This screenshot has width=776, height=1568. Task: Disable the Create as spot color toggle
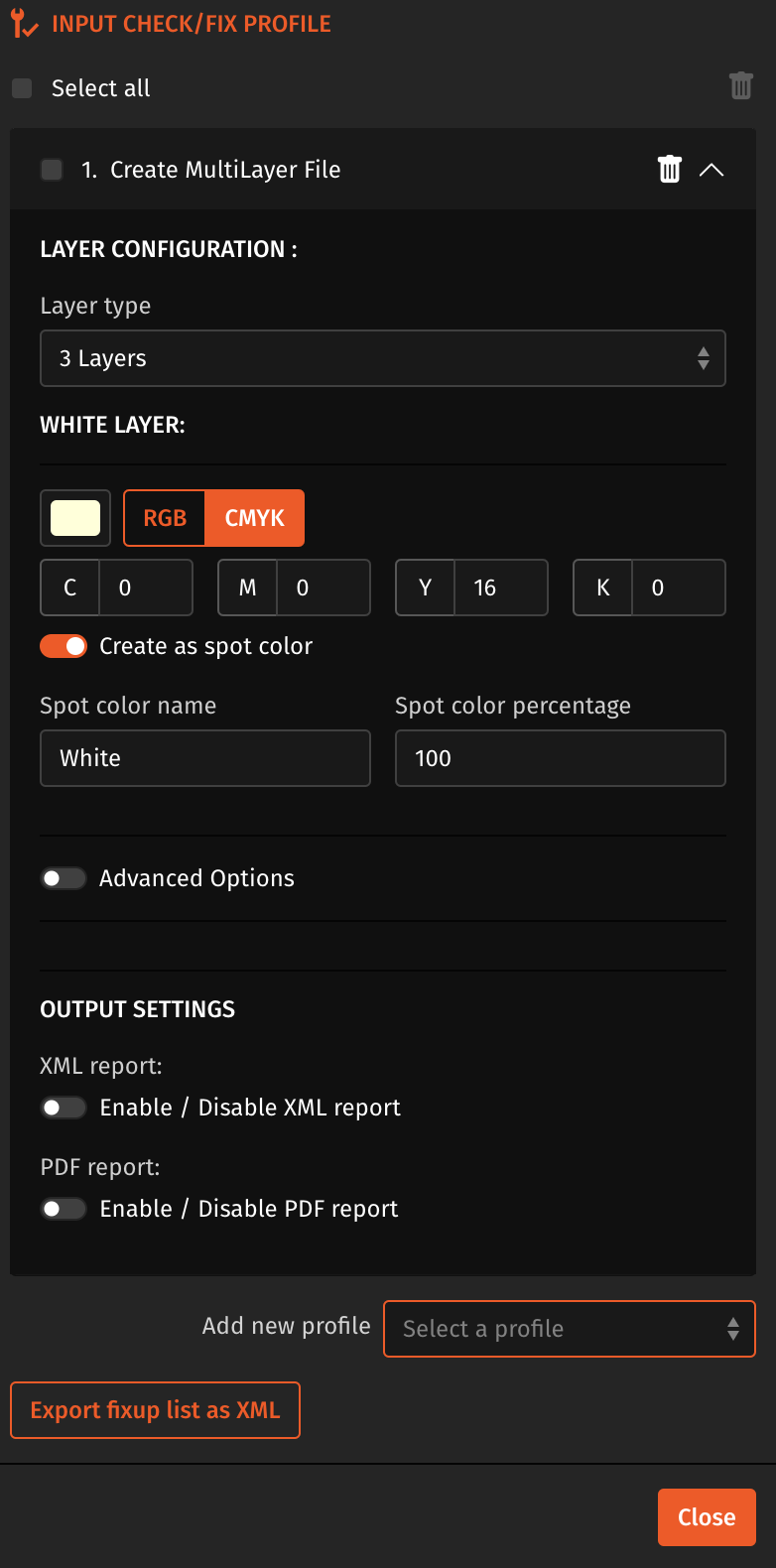click(64, 645)
